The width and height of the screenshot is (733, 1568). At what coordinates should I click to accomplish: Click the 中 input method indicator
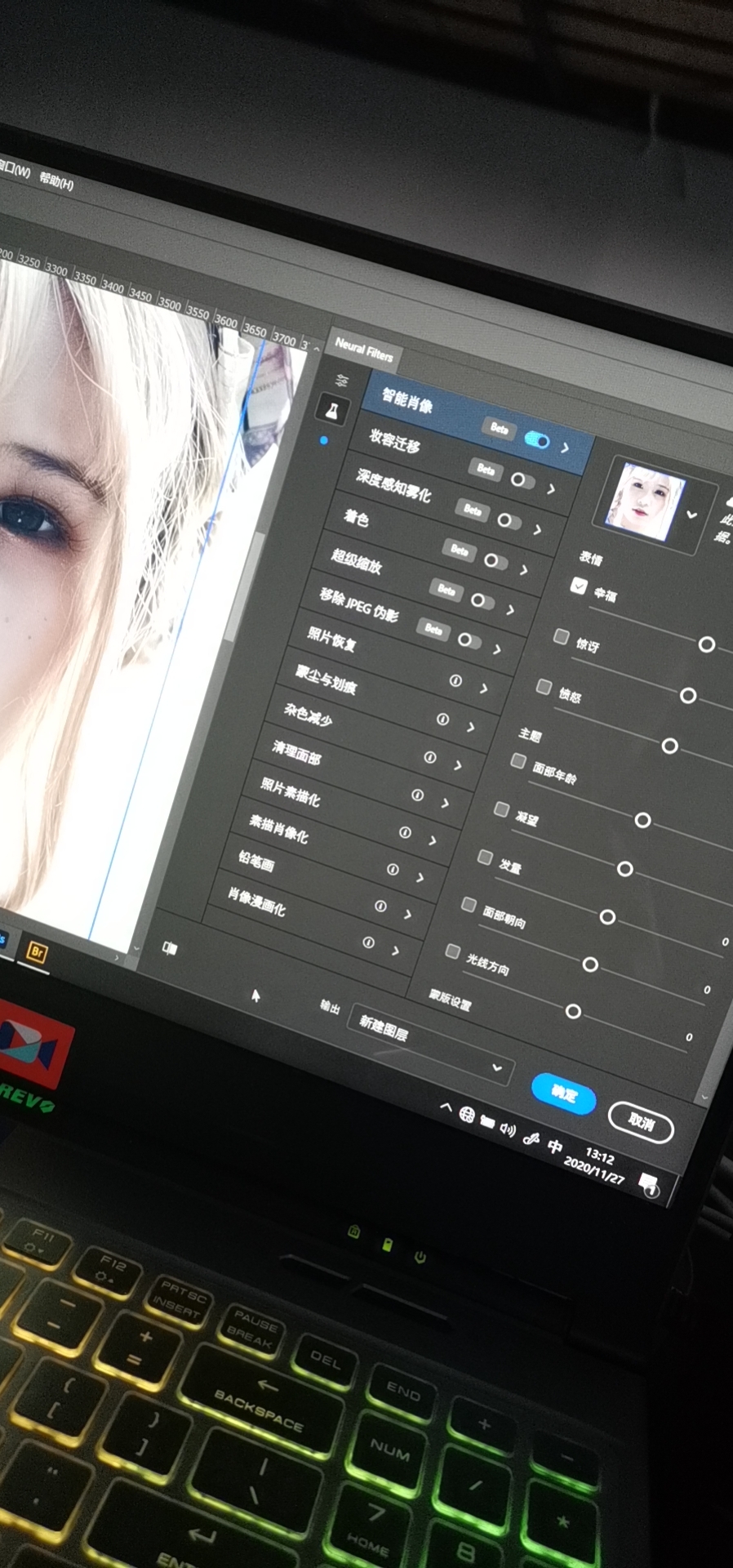point(555,1147)
